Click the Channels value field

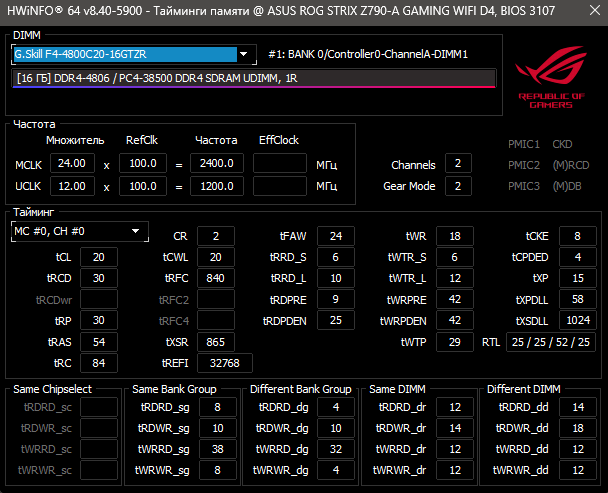click(458, 163)
